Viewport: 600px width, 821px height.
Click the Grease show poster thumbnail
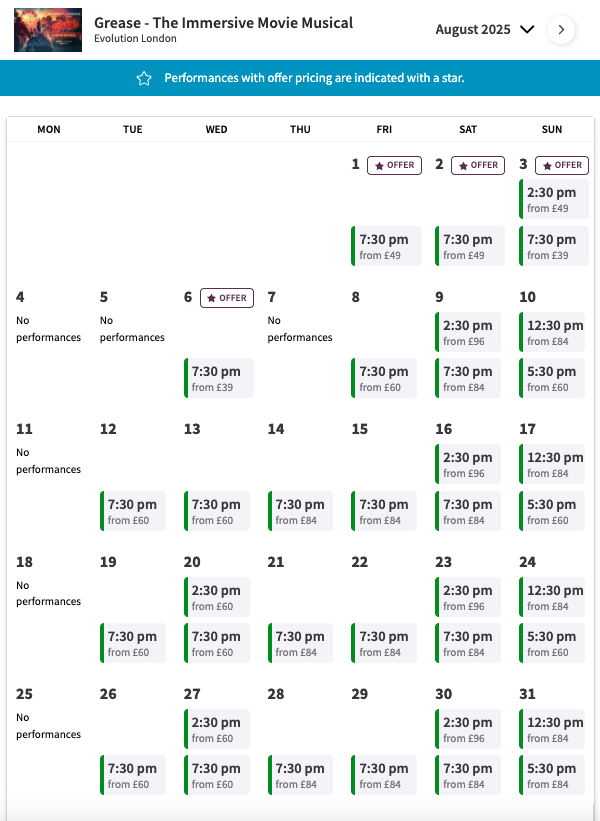[48, 30]
